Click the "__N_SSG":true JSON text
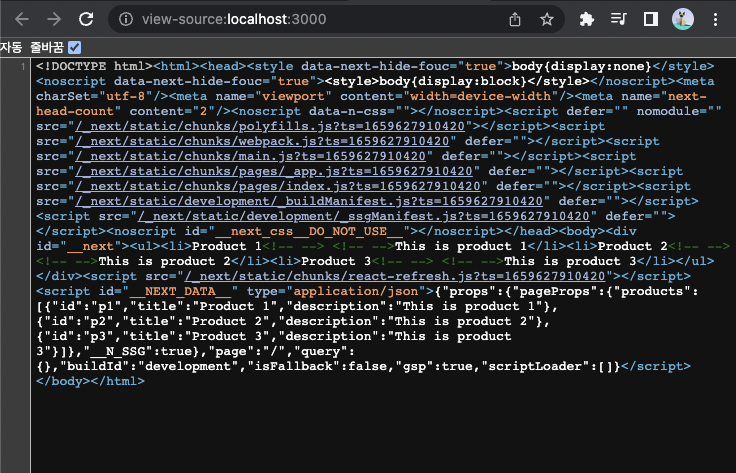This screenshot has width=736, height=473. (138, 351)
